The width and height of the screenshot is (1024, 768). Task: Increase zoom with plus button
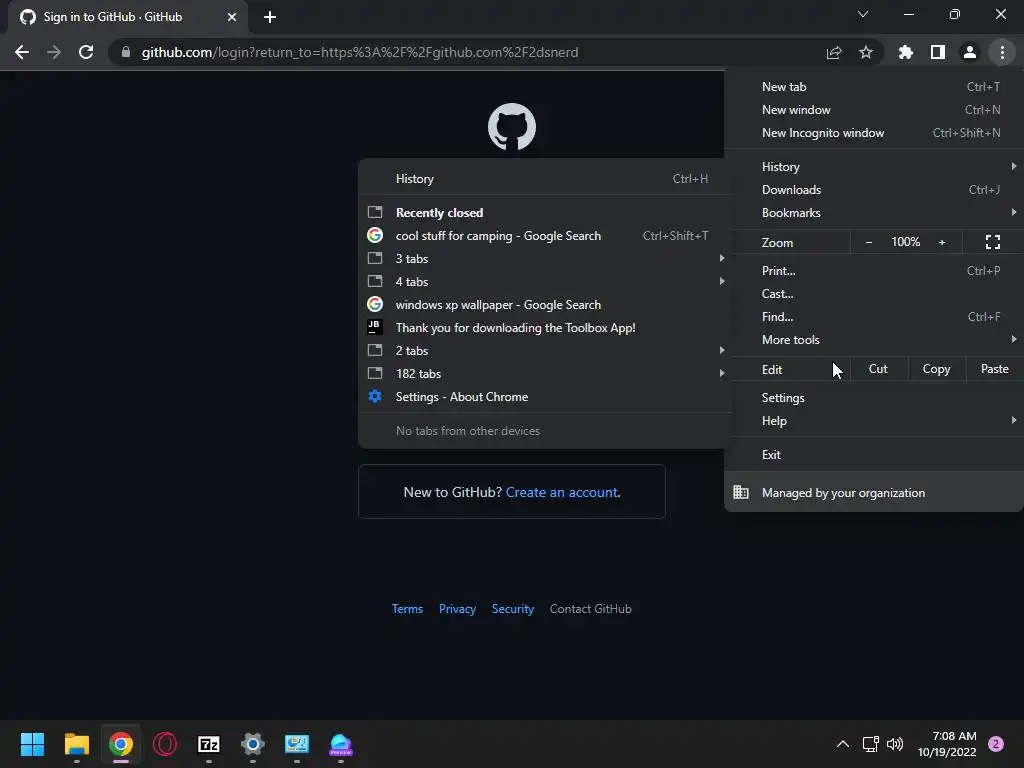point(942,242)
